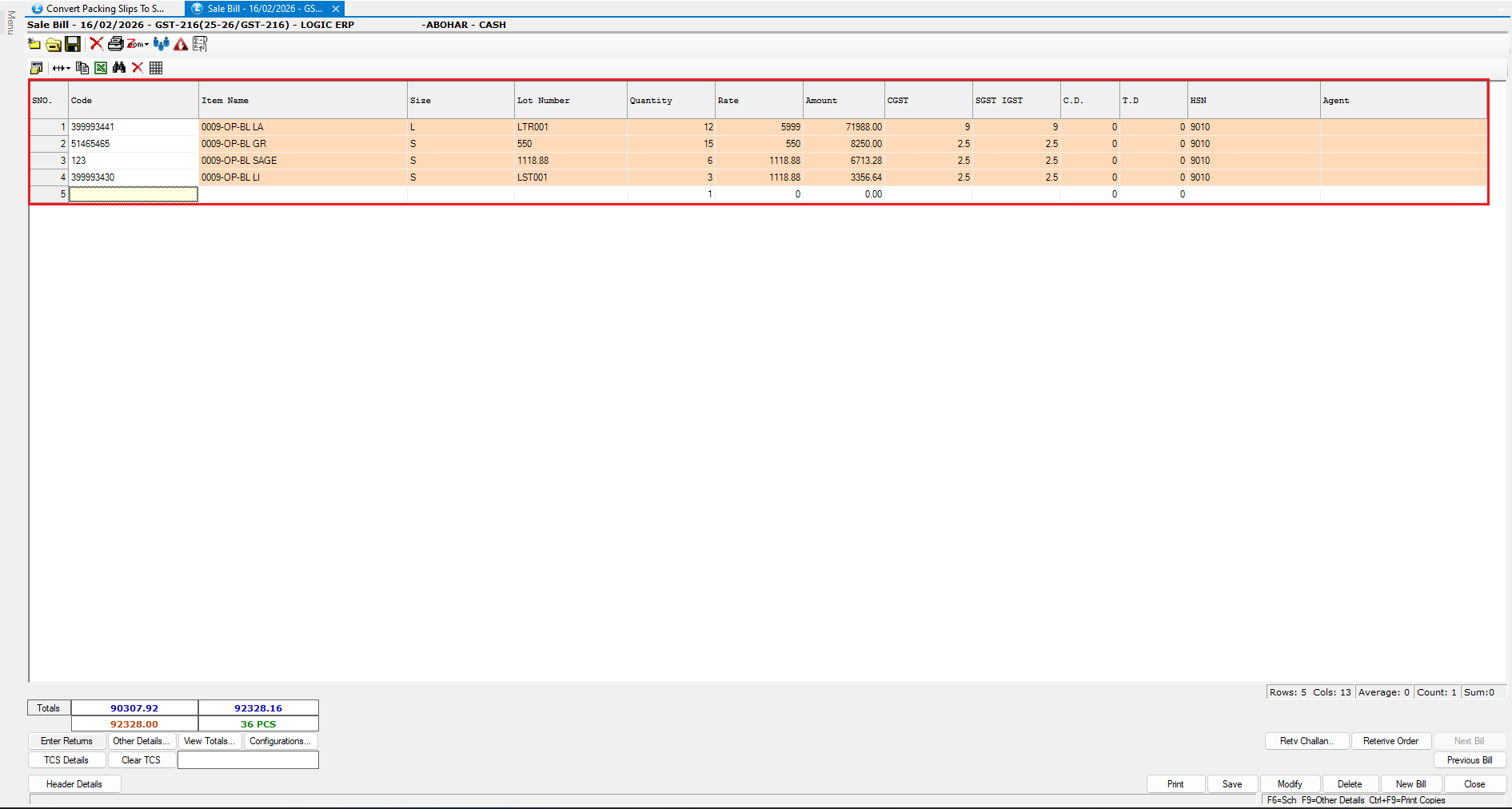The image size is (1512, 809).
Task: Click the binoculars find icon
Action: click(x=119, y=68)
